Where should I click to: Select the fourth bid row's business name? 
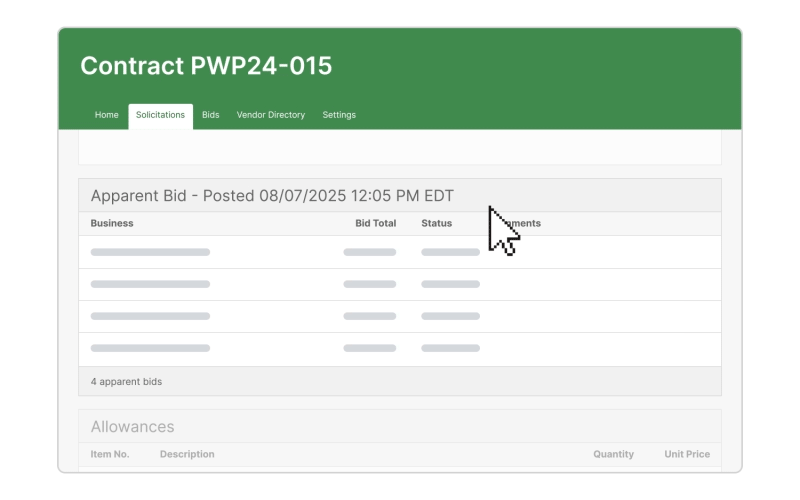point(150,348)
